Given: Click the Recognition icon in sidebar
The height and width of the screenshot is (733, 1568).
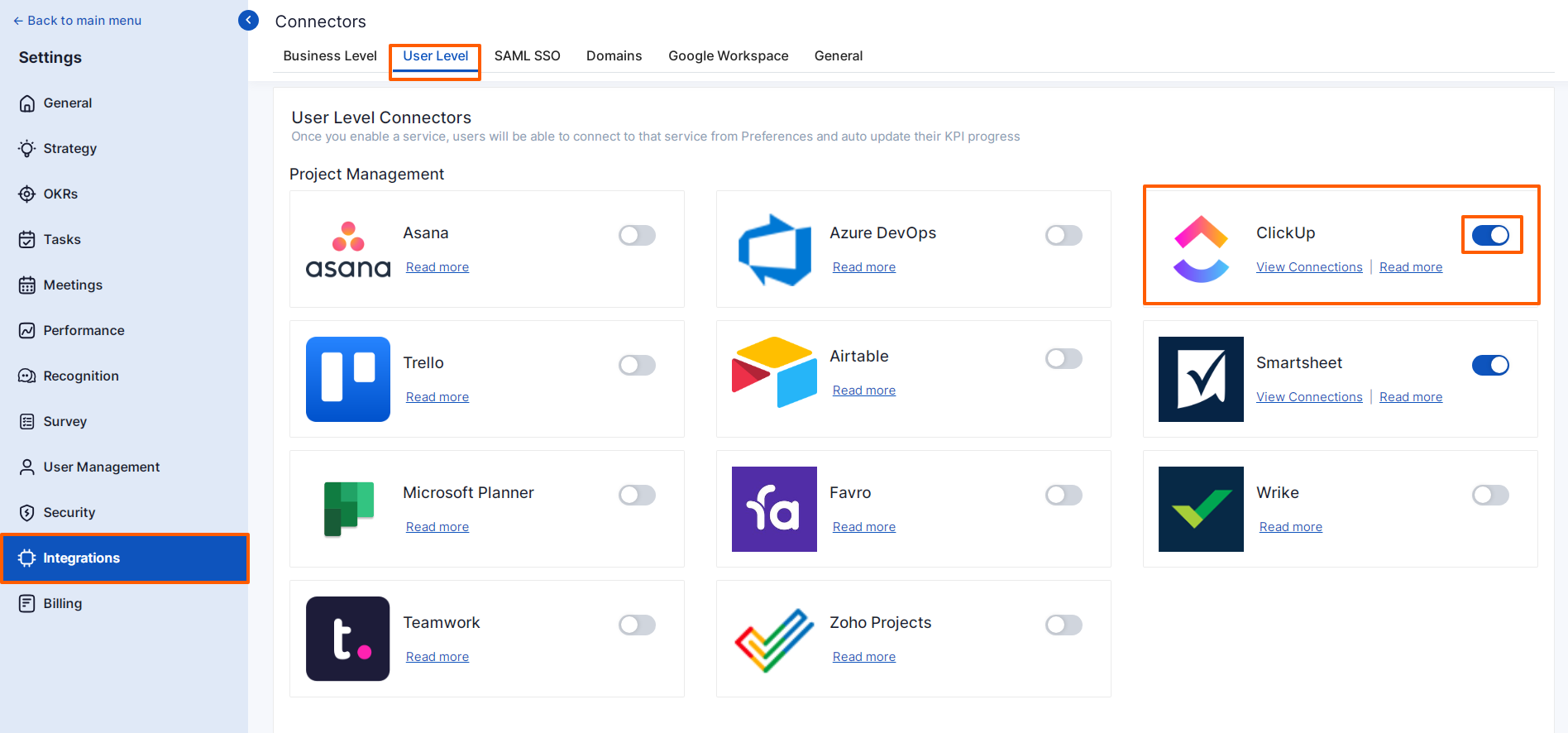Looking at the screenshot, I should coord(27,376).
